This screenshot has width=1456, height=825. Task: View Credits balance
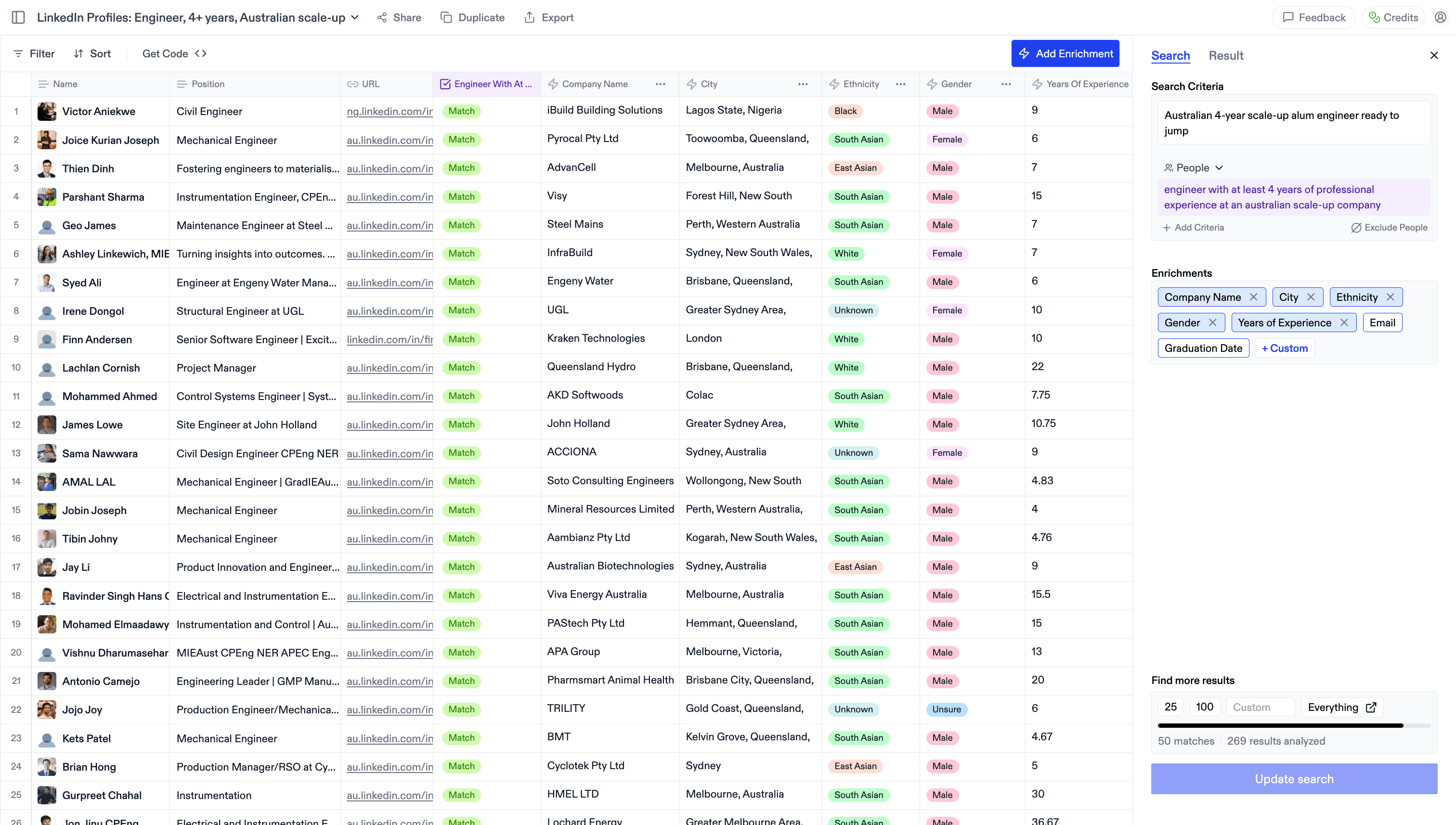(1392, 17)
